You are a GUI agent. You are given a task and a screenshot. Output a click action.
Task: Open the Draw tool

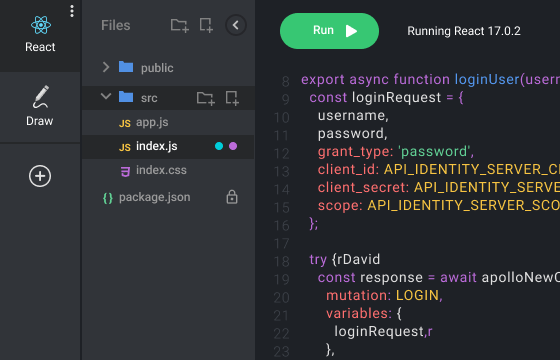40,106
